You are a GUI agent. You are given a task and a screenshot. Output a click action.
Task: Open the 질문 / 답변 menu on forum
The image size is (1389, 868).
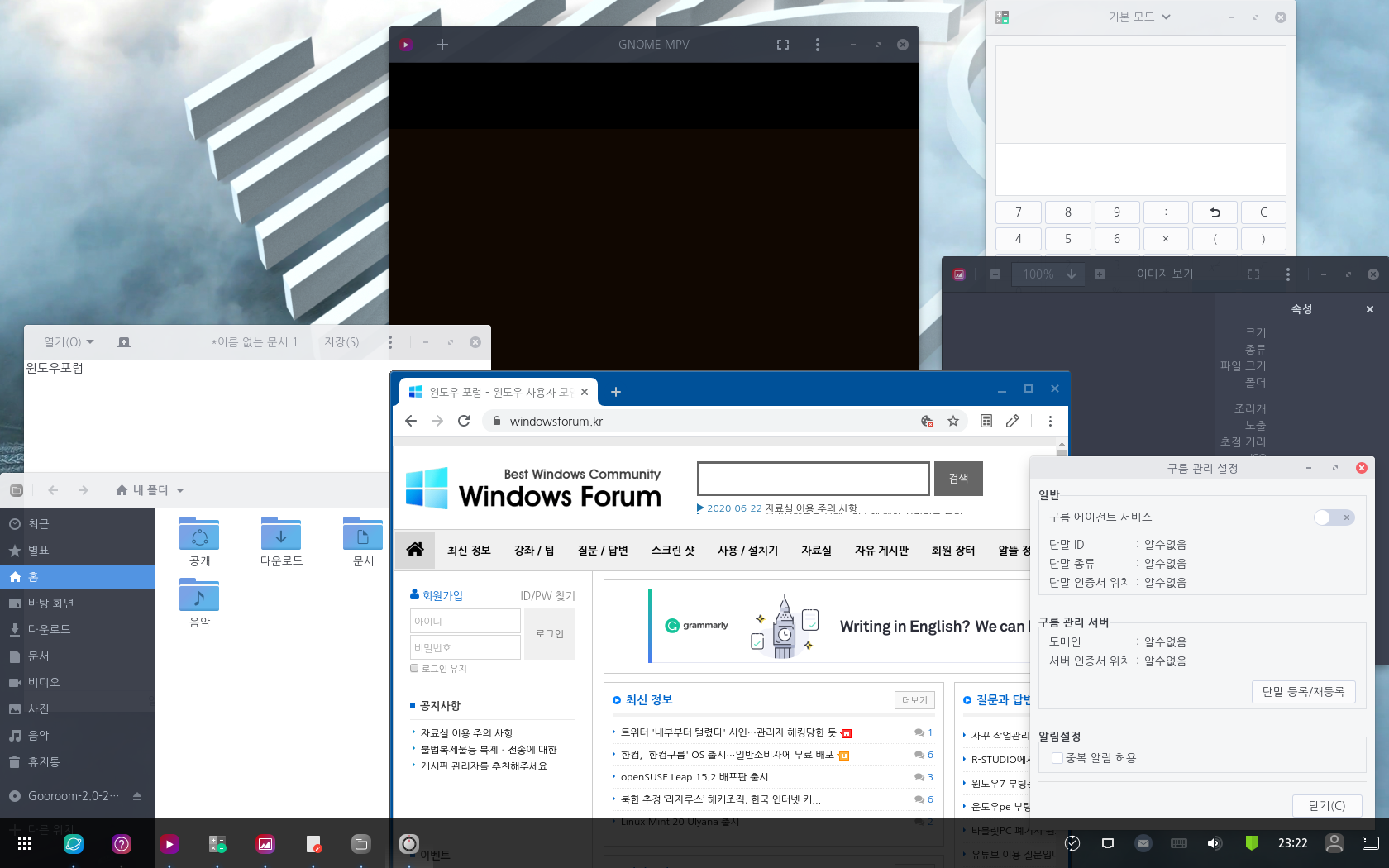click(x=603, y=550)
